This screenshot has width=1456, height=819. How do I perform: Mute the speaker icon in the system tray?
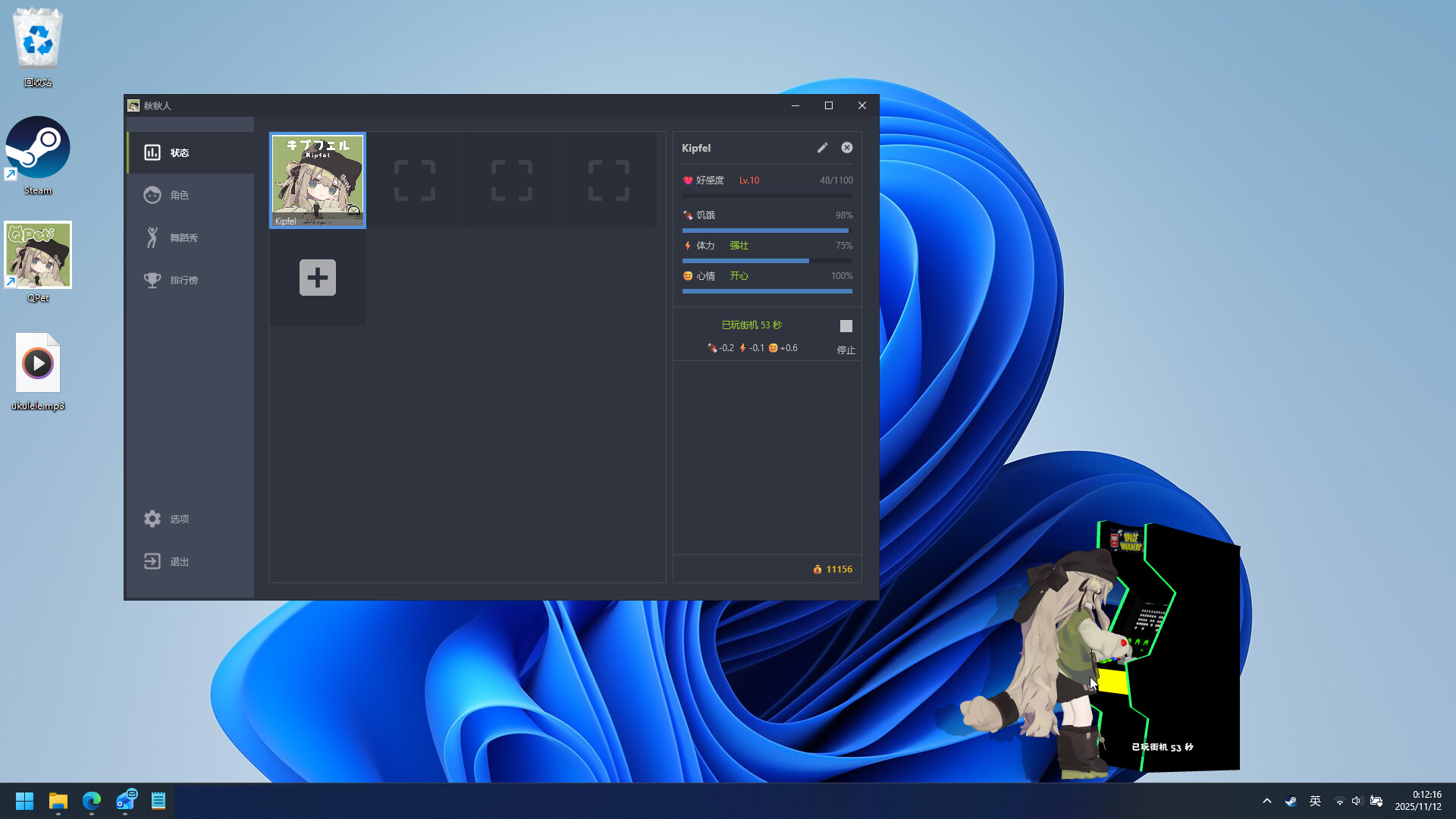point(1357,800)
